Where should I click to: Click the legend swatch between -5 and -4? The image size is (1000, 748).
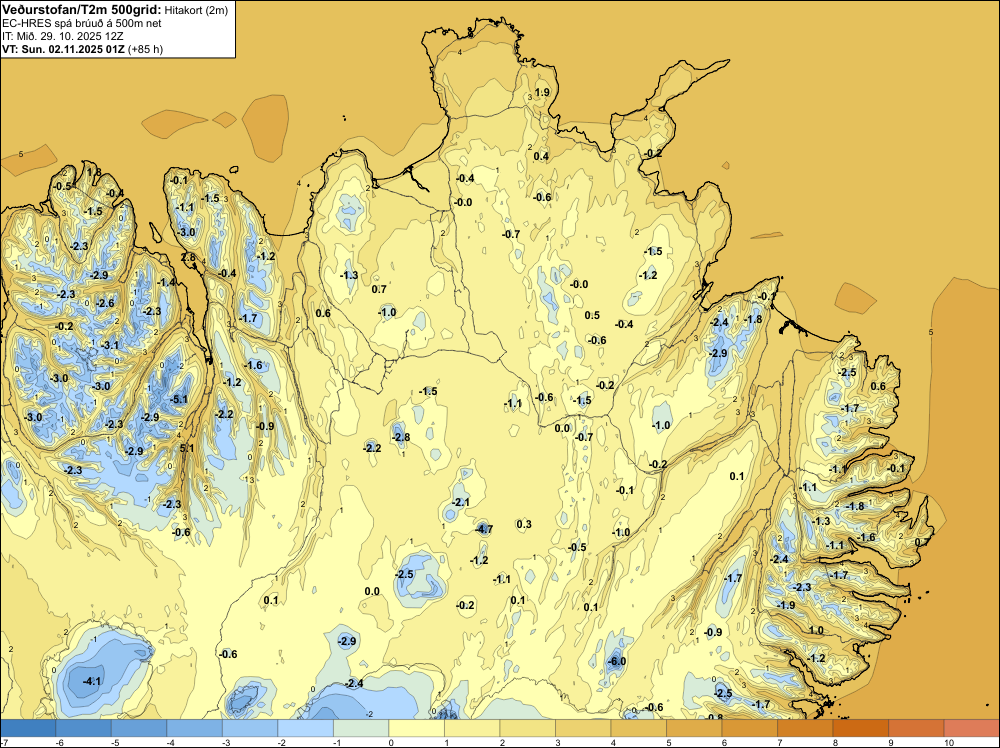pyautogui.click(x=139, y=728)
